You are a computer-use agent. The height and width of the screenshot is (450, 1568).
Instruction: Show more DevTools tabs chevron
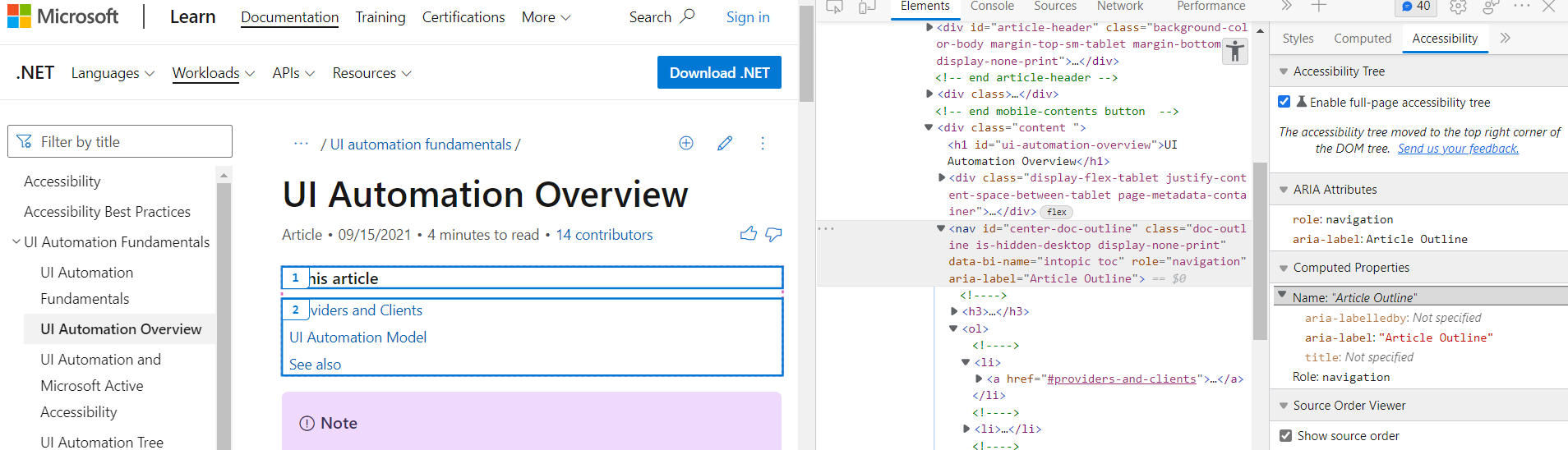coord(1287,6)
